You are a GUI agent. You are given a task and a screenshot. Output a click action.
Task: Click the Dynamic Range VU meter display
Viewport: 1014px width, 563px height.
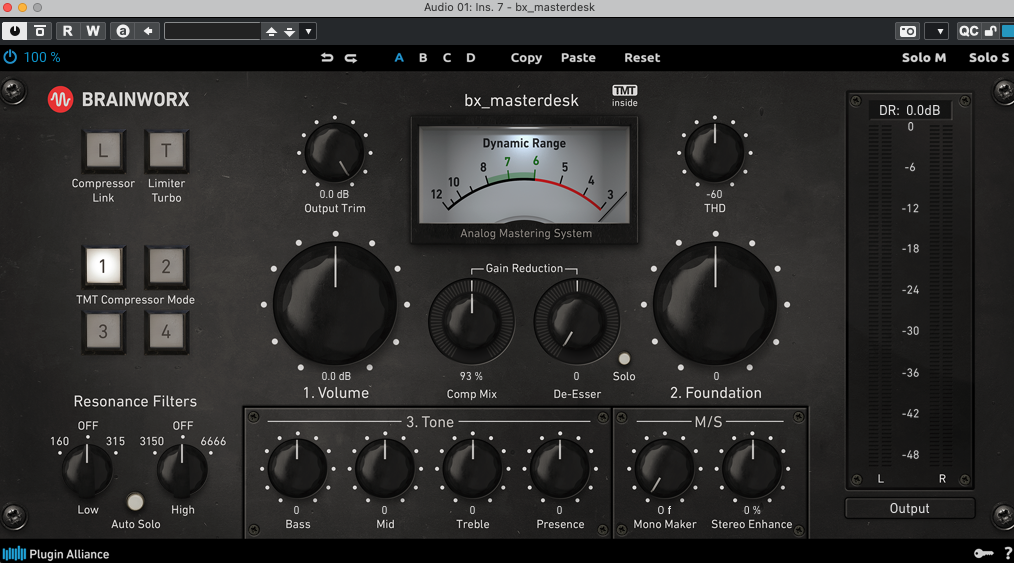[x=524, y=175]
